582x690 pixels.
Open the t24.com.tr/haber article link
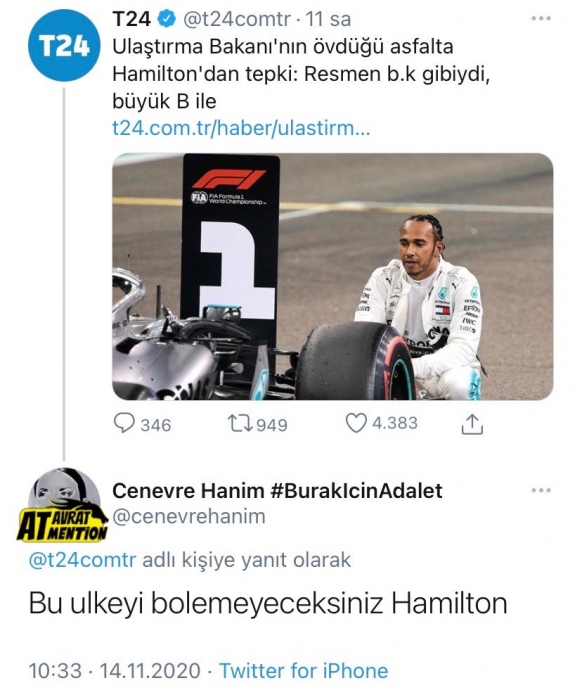[241, 128]
